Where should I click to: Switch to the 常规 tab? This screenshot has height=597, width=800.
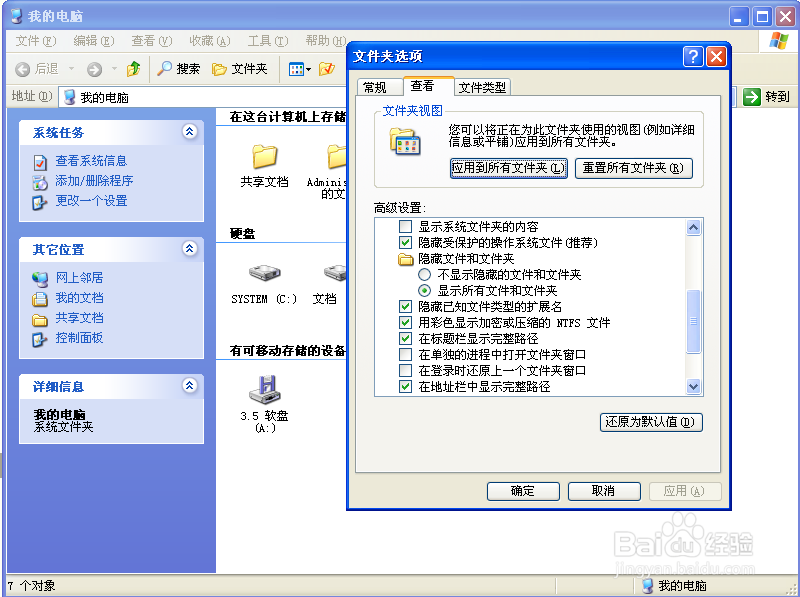click(379, 87)
